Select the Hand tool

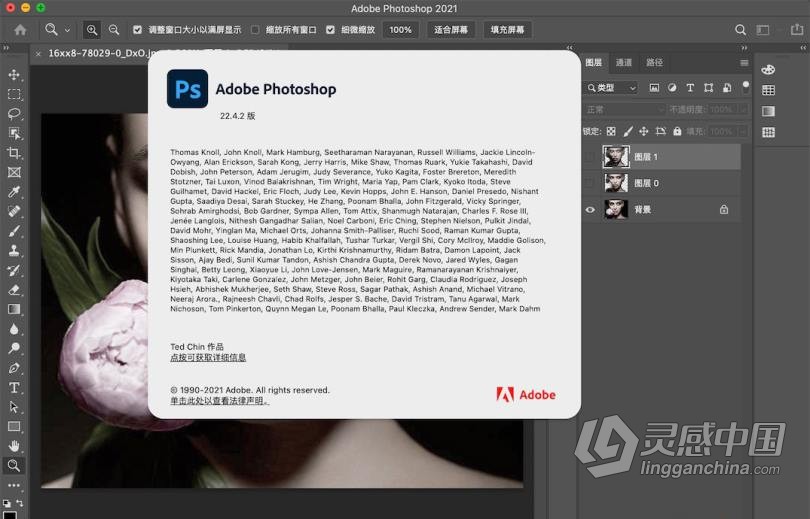(x=14, y=446)
